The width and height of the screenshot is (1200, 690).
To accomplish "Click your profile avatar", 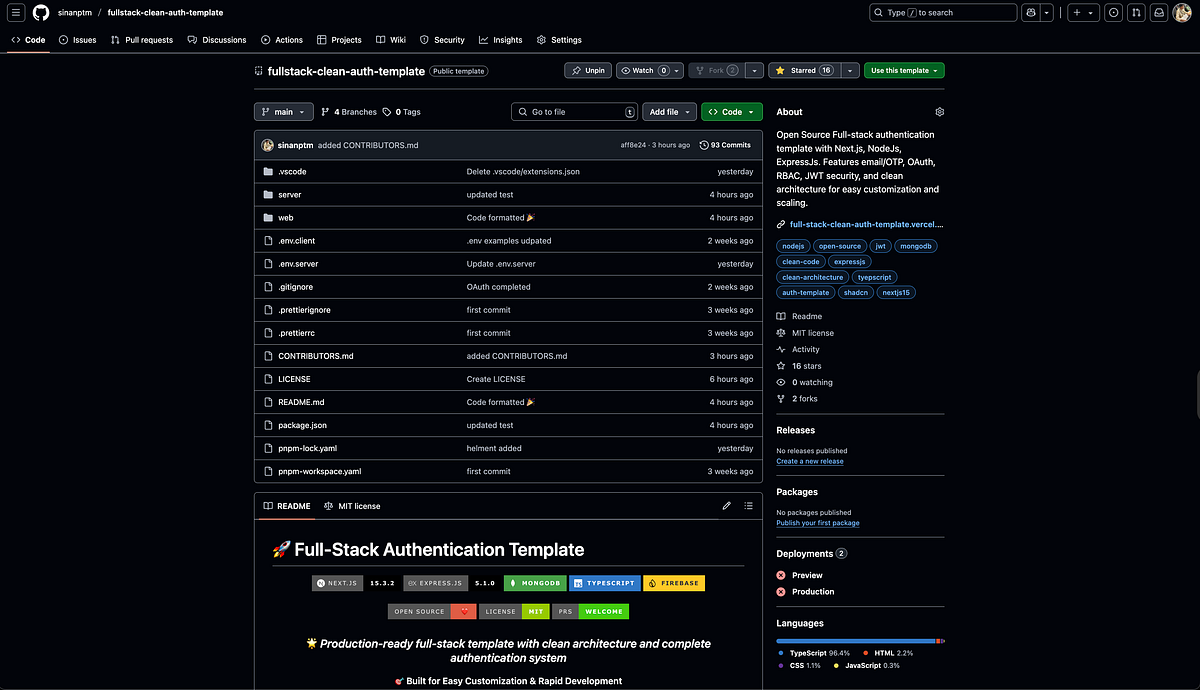I will click(1182, 12).
